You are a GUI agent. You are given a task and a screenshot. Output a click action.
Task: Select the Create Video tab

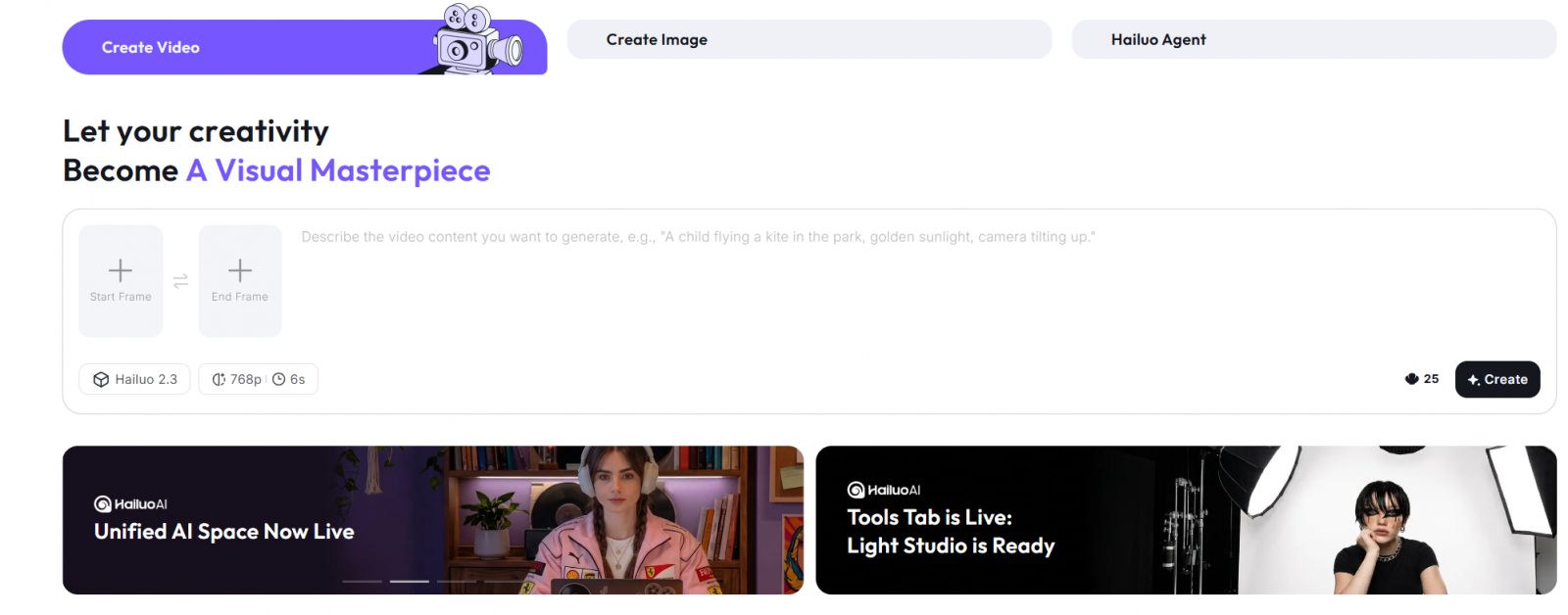click(304, 47)
